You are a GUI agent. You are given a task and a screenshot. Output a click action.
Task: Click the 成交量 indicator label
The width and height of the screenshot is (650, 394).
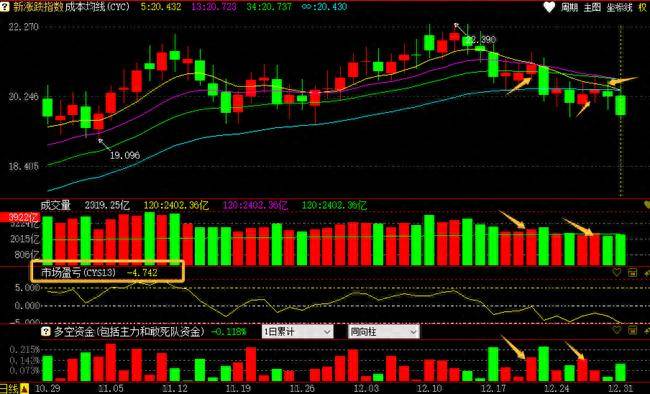(x=56, y=205)
